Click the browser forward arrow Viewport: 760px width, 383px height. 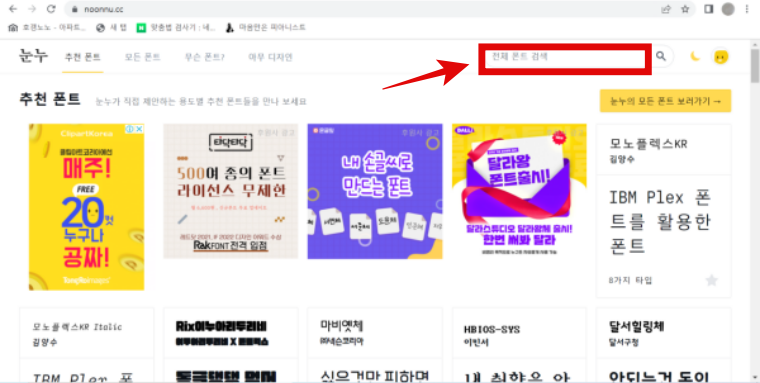[x=32, y=9]
